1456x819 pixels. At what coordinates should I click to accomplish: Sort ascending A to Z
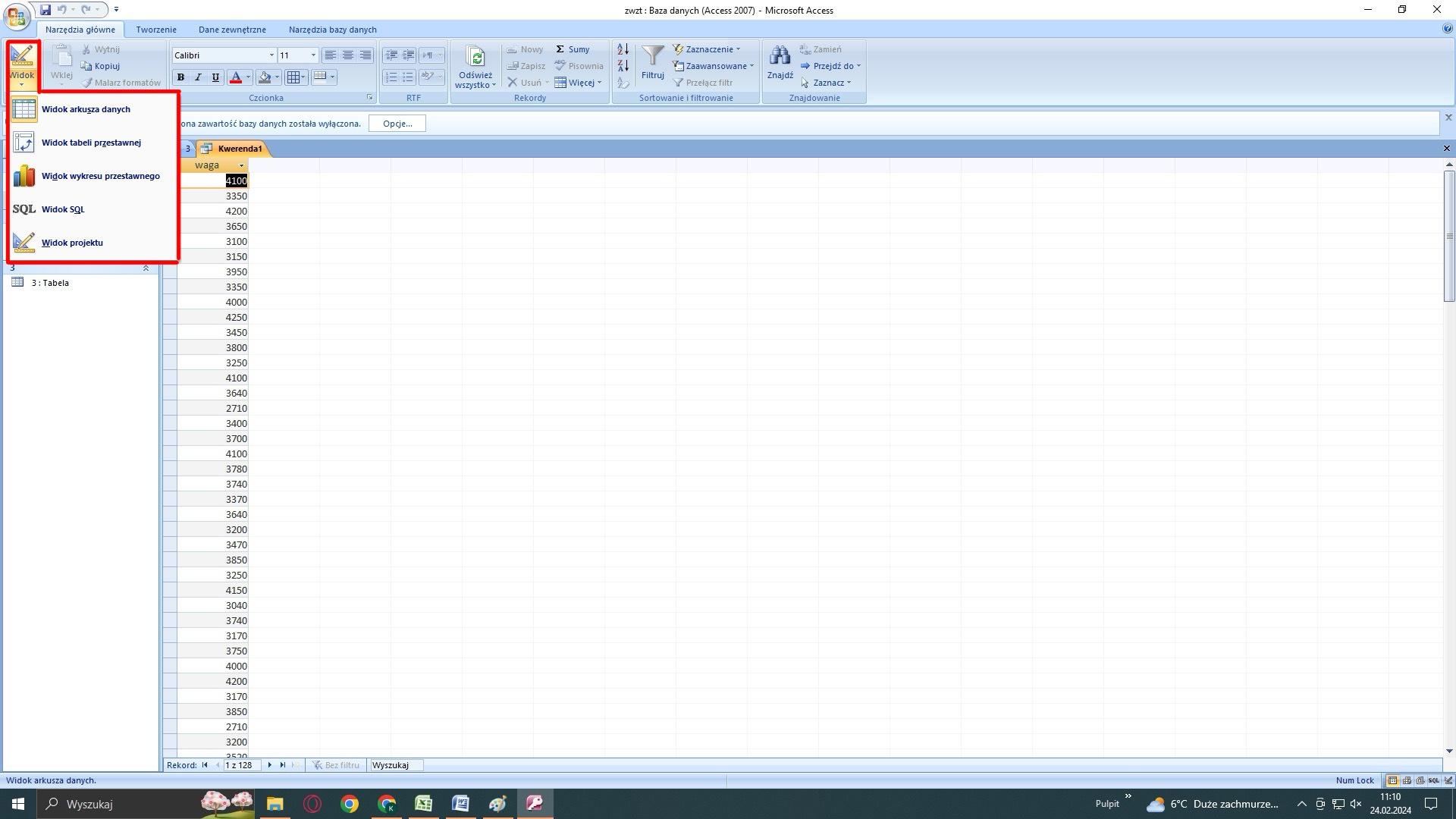click(x=623, y=49)
